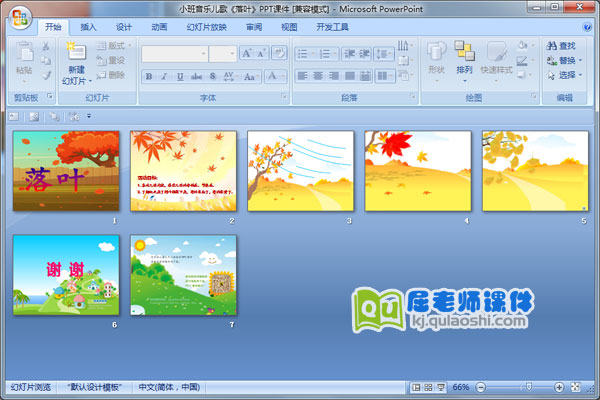Click the Select button
600x400 pixels.
(x=564, y=75)
